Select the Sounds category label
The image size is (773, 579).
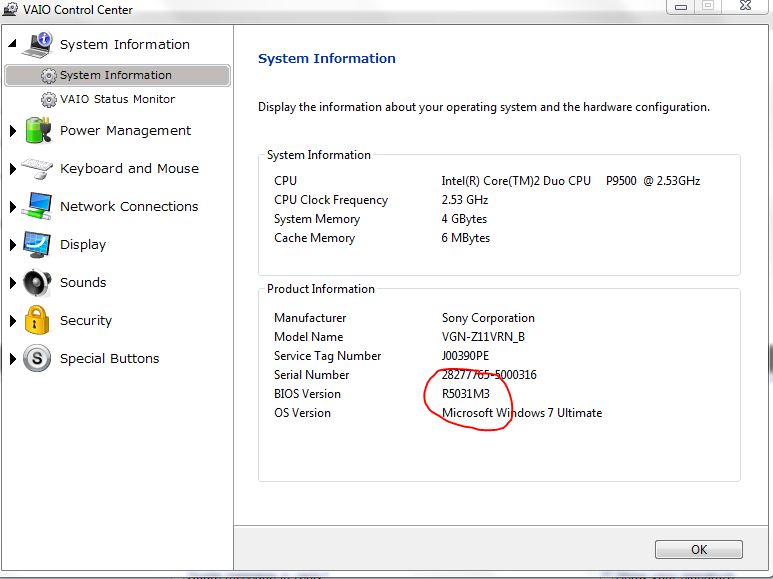point(83,282)
